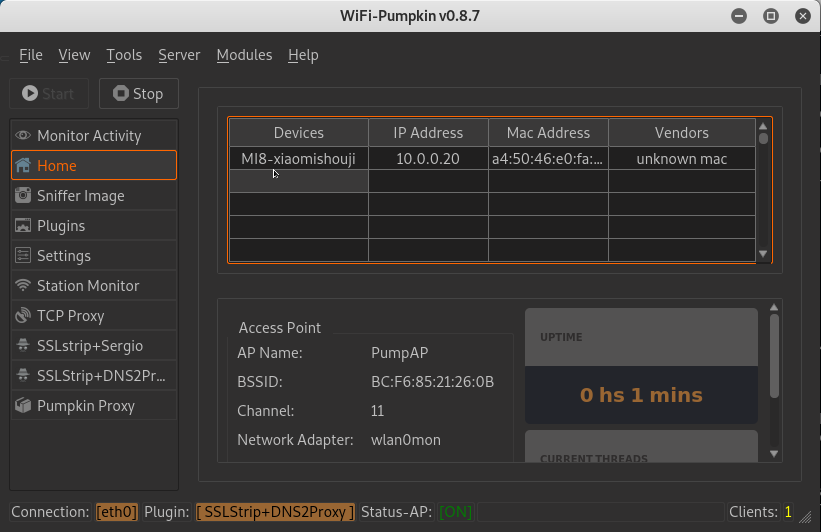The width and height of the screenshot is (821, 532).
Task: Open the Server menu
Action: point(179,55)
